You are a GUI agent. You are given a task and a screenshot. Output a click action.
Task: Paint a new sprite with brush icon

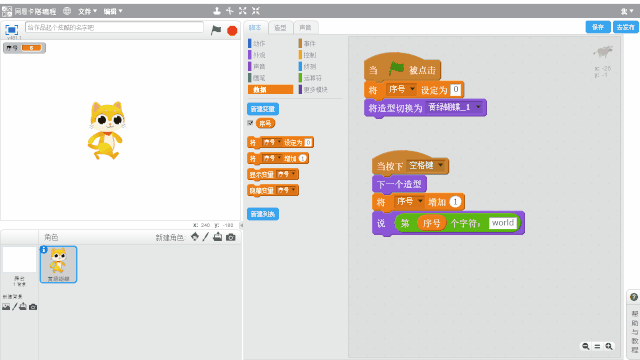pos(206,237)
